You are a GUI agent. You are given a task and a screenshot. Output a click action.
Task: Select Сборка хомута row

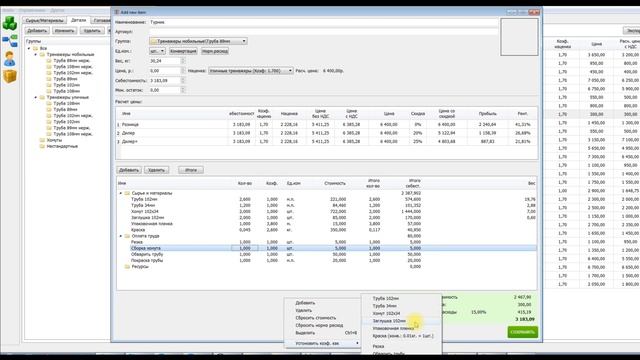pyautogui.click(x=327, y=248)
